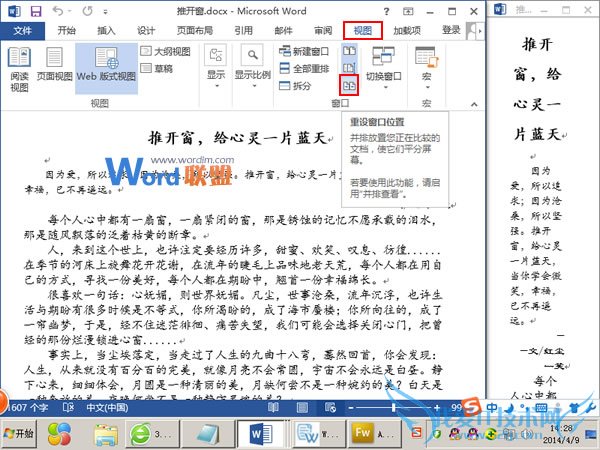The image size is (600, 450).
Task: Switch to the 设计 (Design) tab
Action: pos(146,30)
